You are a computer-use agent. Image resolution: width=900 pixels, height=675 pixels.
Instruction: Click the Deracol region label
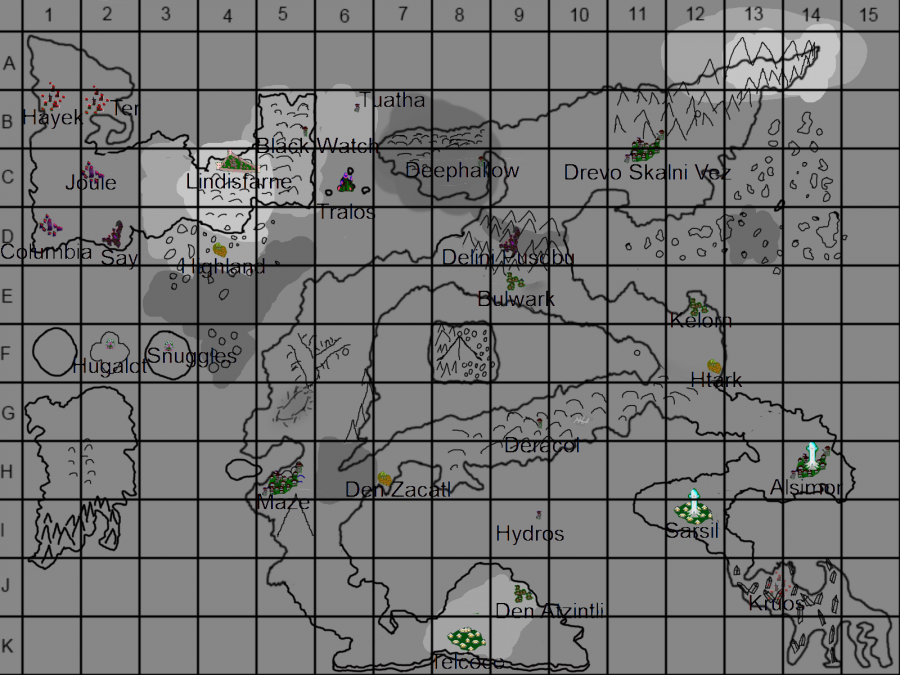click(x=542, y=445)
